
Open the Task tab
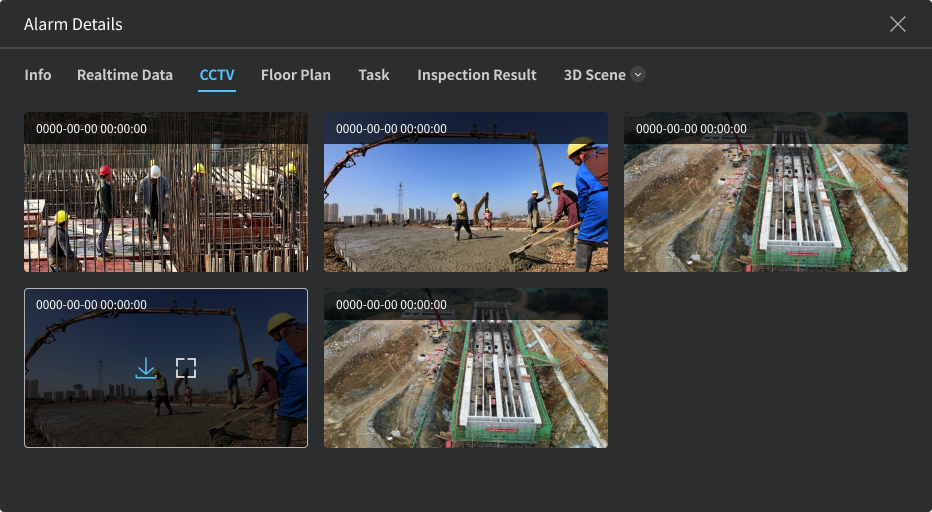click(374, 75)
